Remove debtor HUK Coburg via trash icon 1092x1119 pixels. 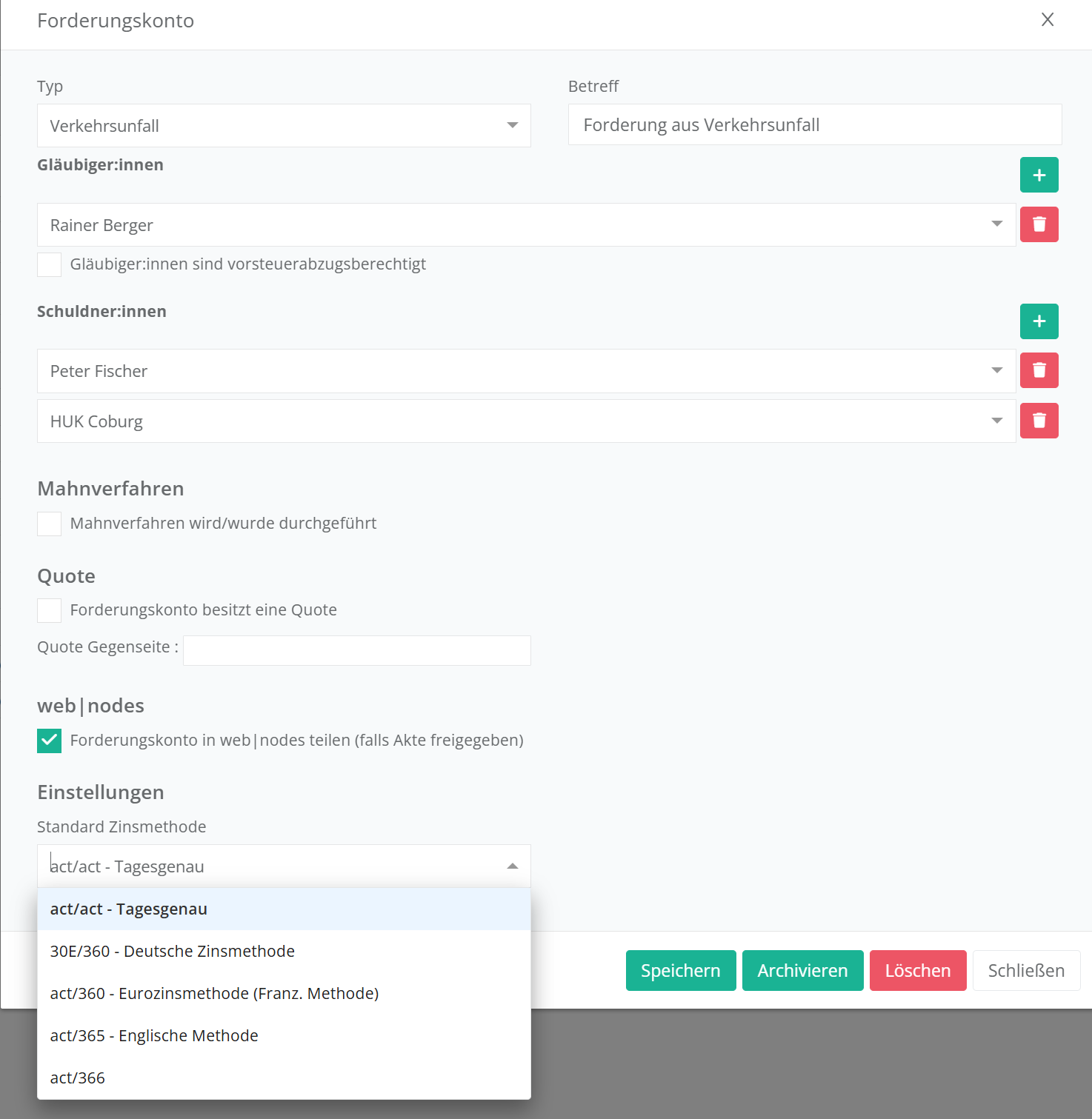(x=1039, y=421)
